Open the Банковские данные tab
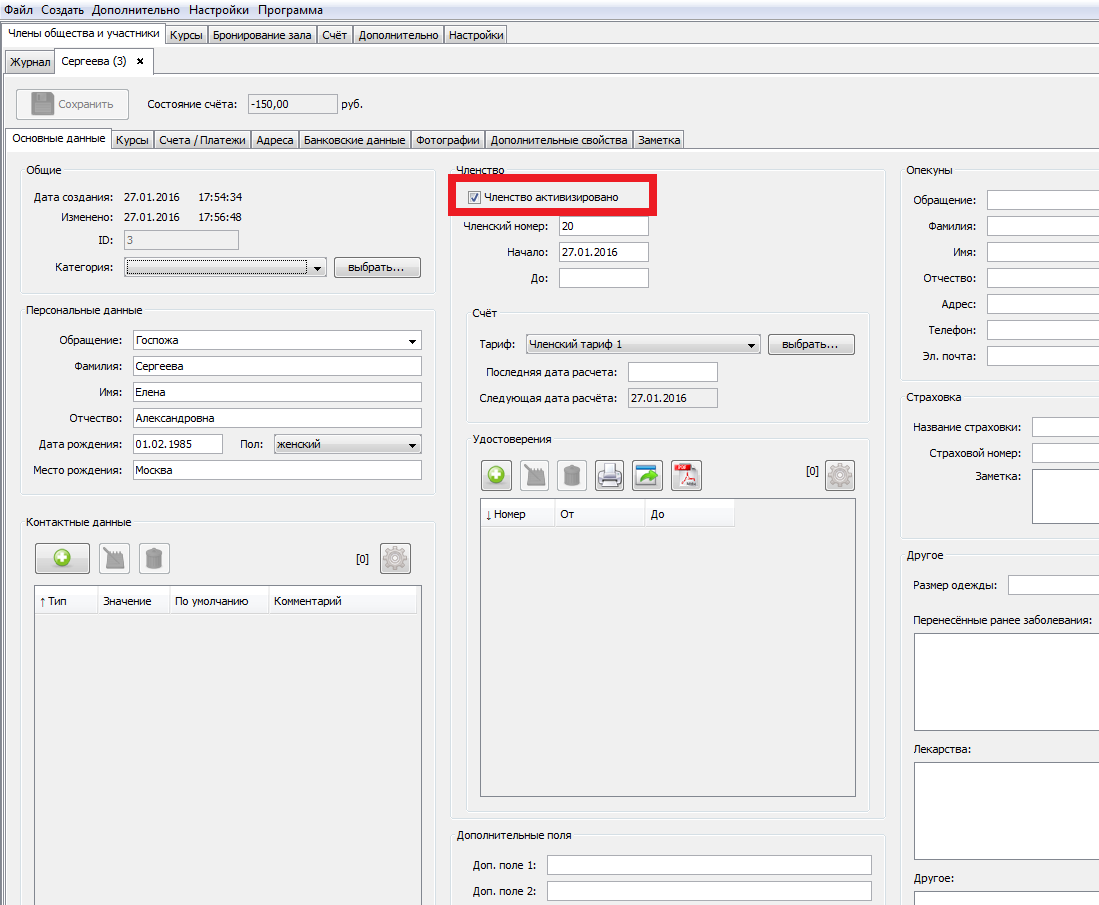 [355, 140]
